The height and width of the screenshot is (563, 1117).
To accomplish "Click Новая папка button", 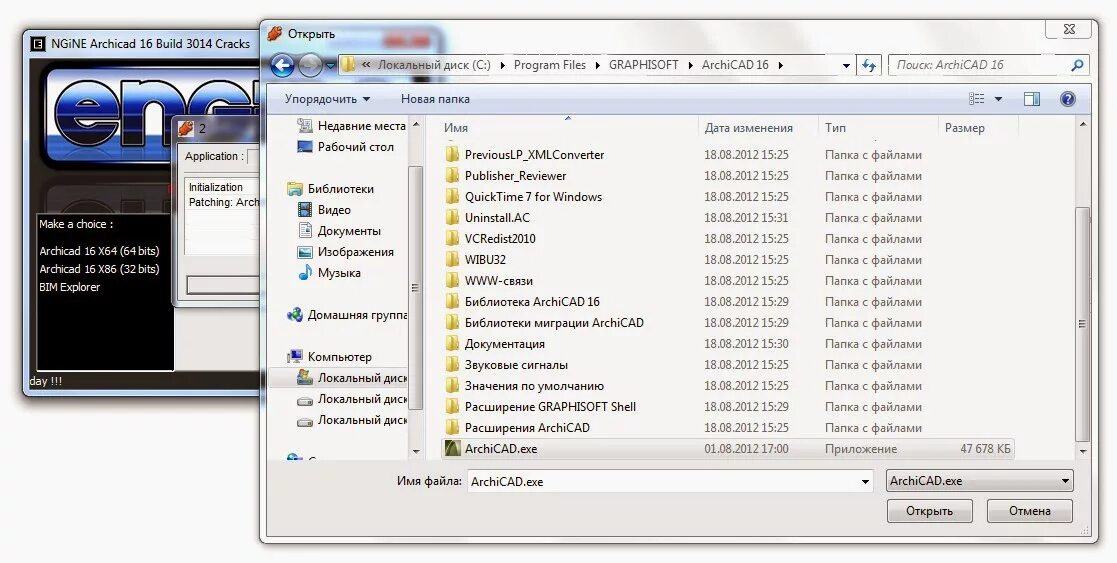I will pos(435,99).
